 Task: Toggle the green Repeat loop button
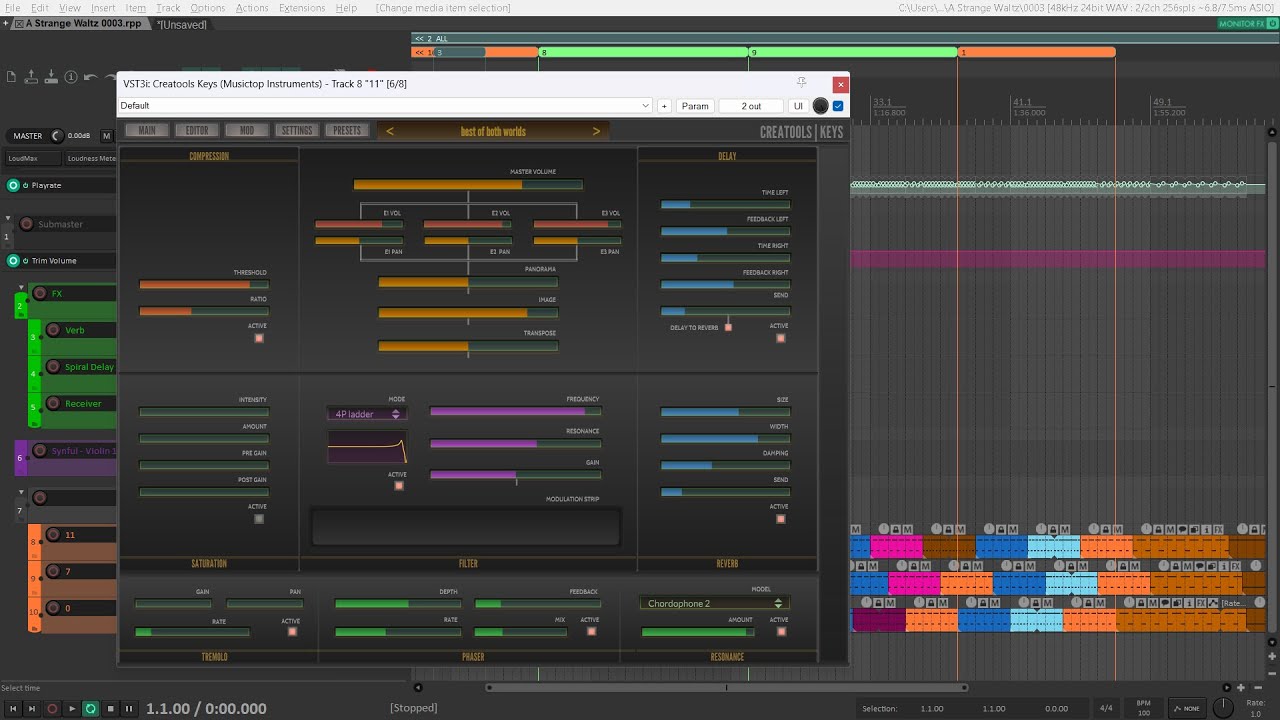90,708
